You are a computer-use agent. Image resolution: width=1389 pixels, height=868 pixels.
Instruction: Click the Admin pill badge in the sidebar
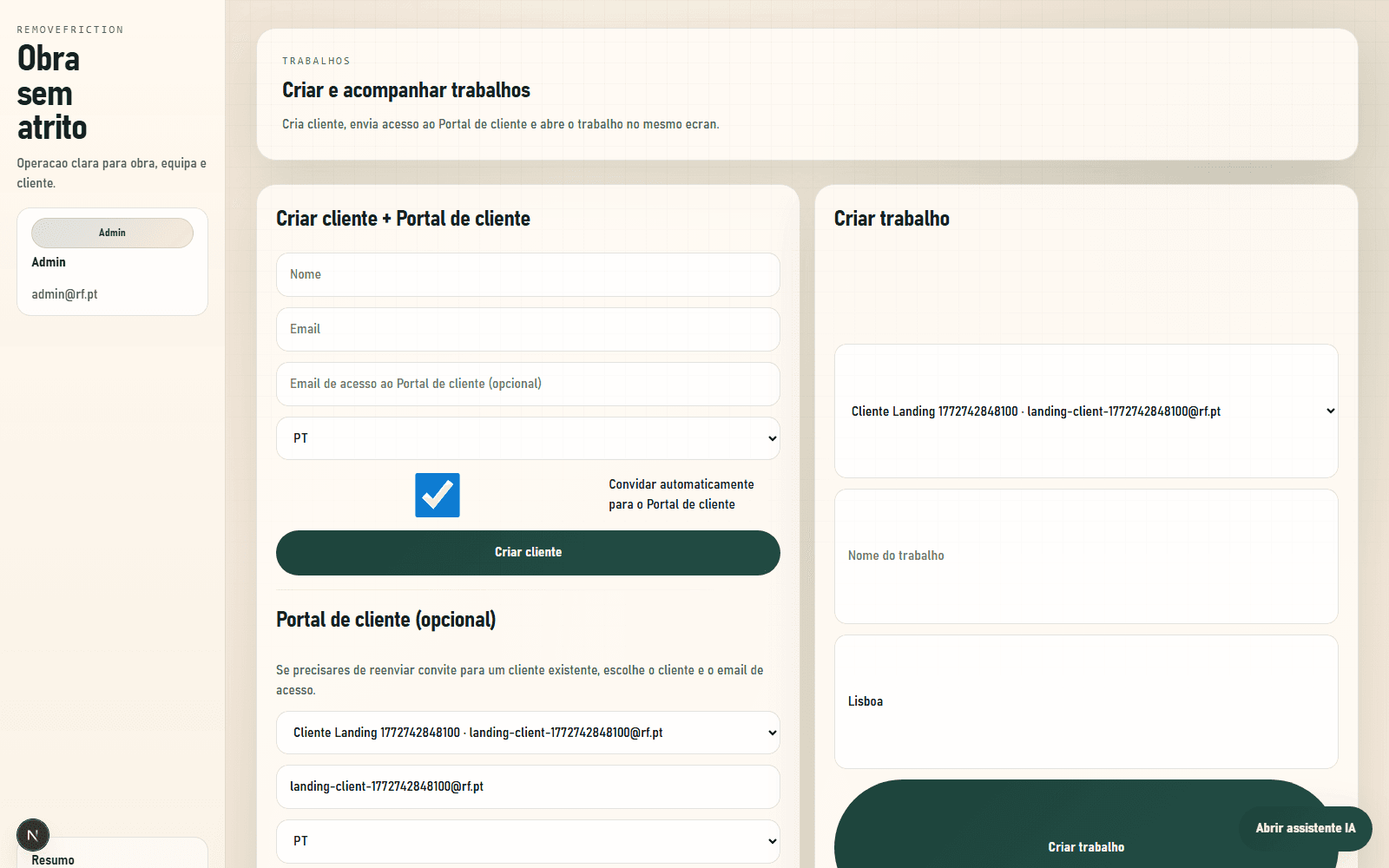point(112,233)
